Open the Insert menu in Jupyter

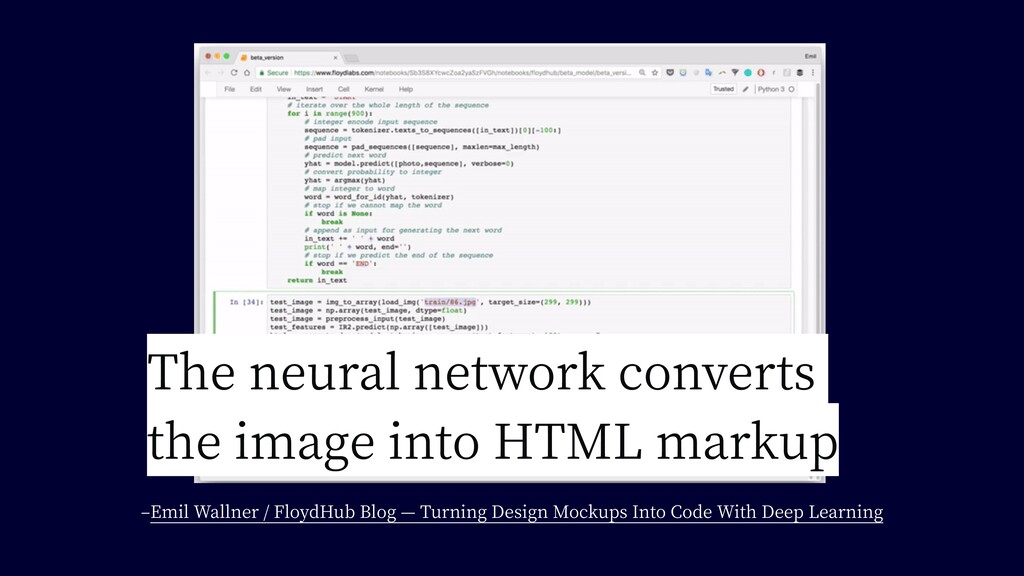[315, 89]
